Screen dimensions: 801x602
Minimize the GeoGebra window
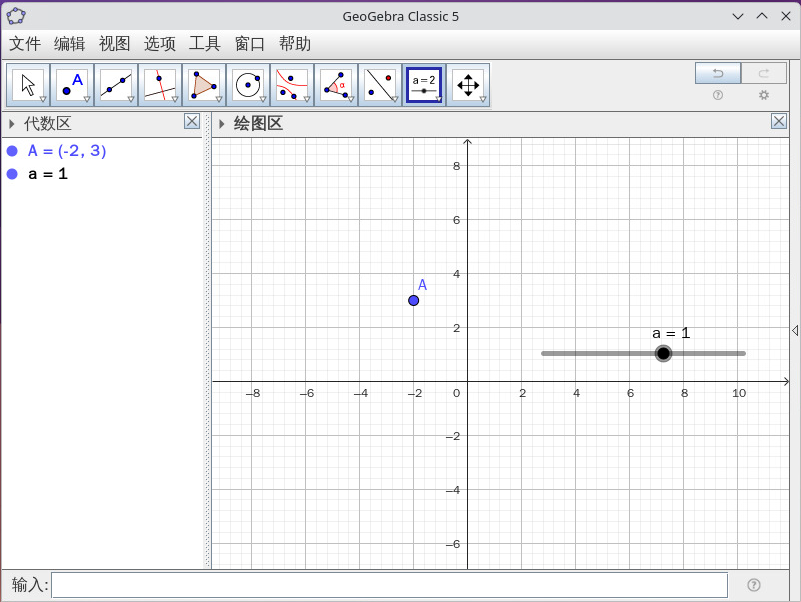click(738, 16)
